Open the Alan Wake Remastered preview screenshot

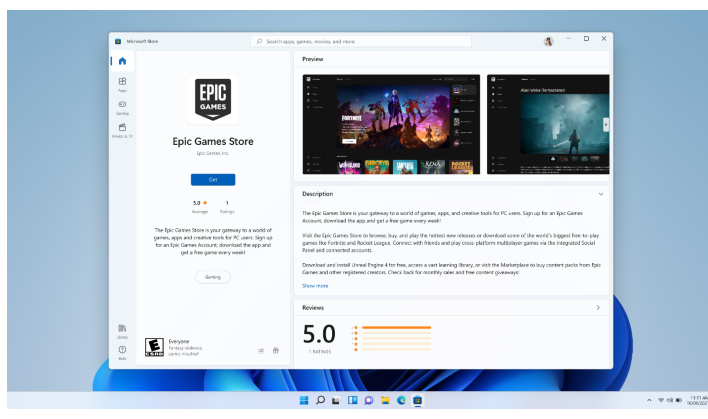(x=548, y=124)
